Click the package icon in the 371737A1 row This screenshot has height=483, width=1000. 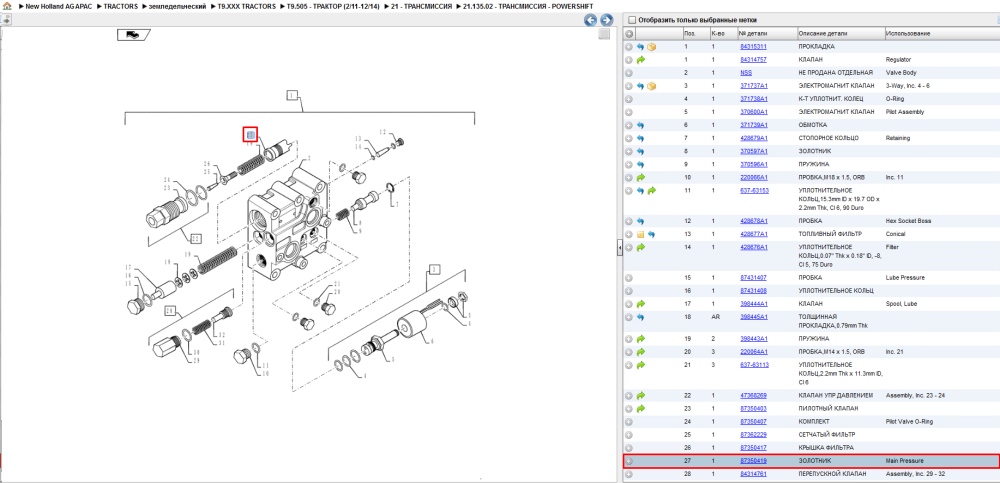tap(652, 86)
